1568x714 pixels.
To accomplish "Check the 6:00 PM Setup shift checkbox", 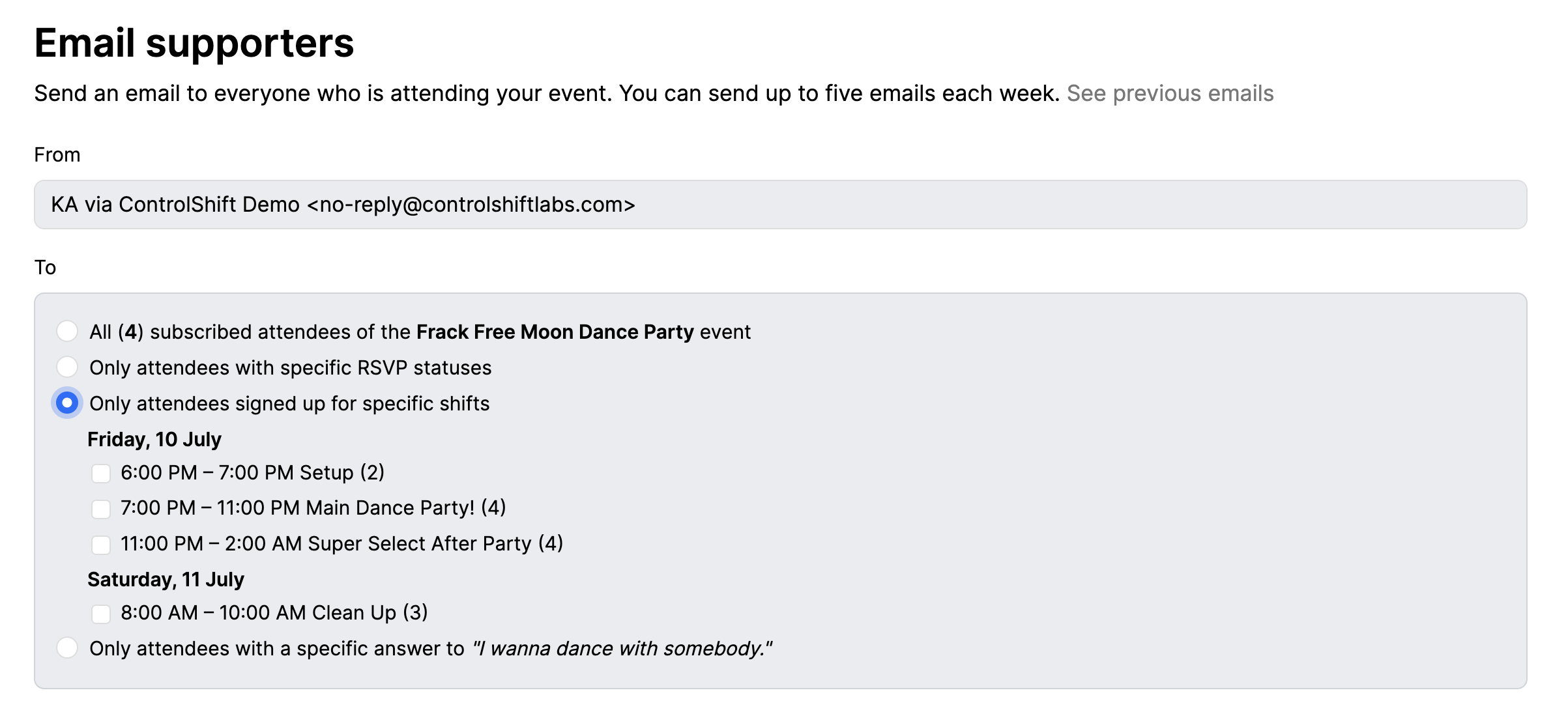I will click(101, 473).
